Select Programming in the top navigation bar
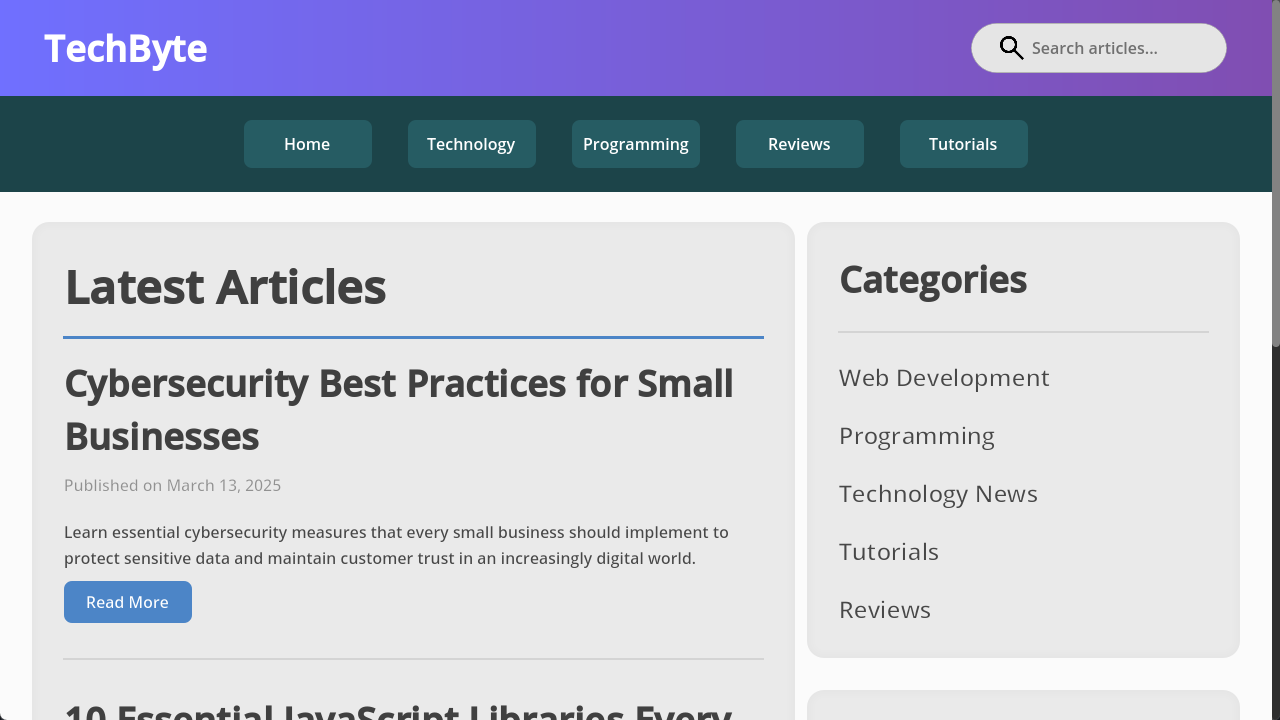This screenshot has width=1280, height=720. click(635, 144)
